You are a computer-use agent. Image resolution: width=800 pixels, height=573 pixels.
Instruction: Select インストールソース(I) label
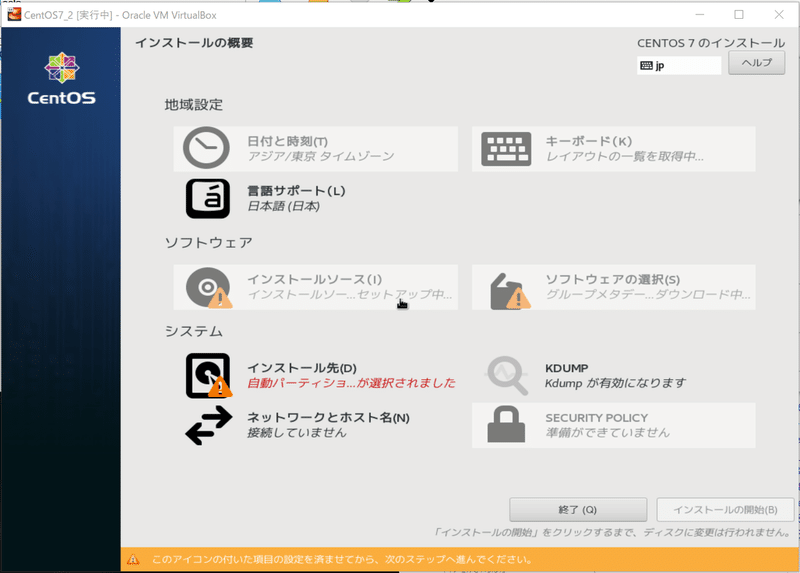pos(314,280)
